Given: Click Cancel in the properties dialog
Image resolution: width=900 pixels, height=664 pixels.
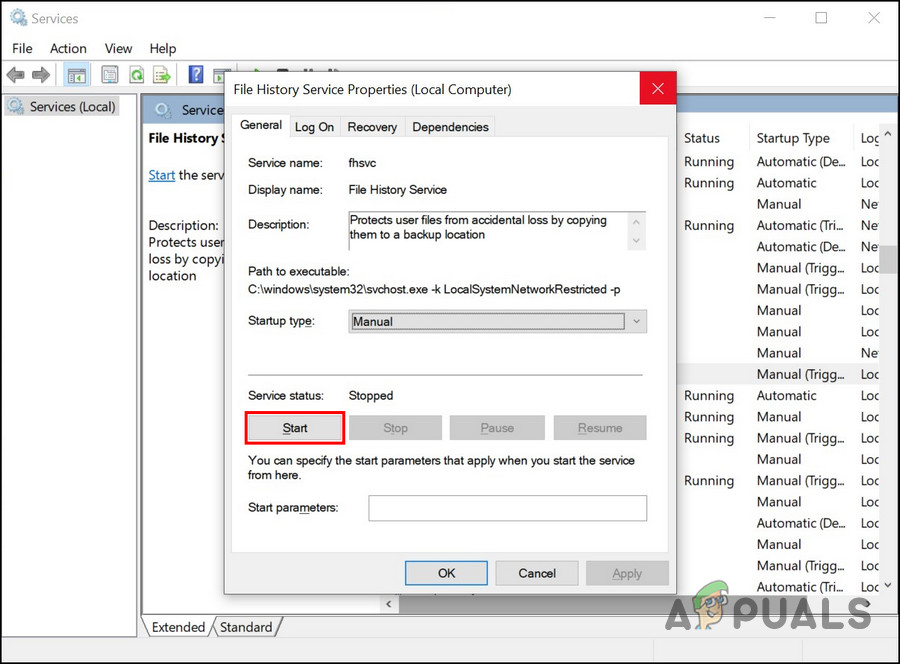Looking at the screenshot, I should [537, 573].
